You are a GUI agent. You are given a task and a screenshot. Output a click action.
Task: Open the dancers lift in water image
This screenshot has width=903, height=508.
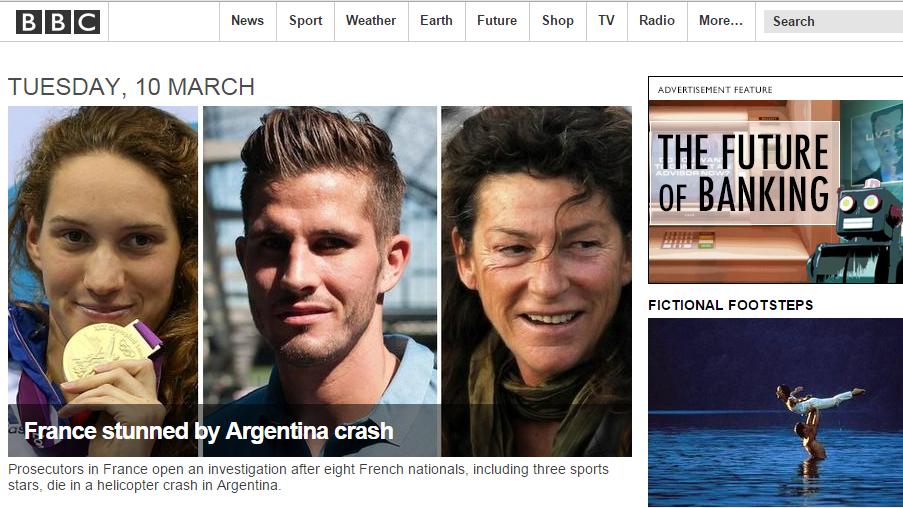pyautogui.click(x=775, y=412)
